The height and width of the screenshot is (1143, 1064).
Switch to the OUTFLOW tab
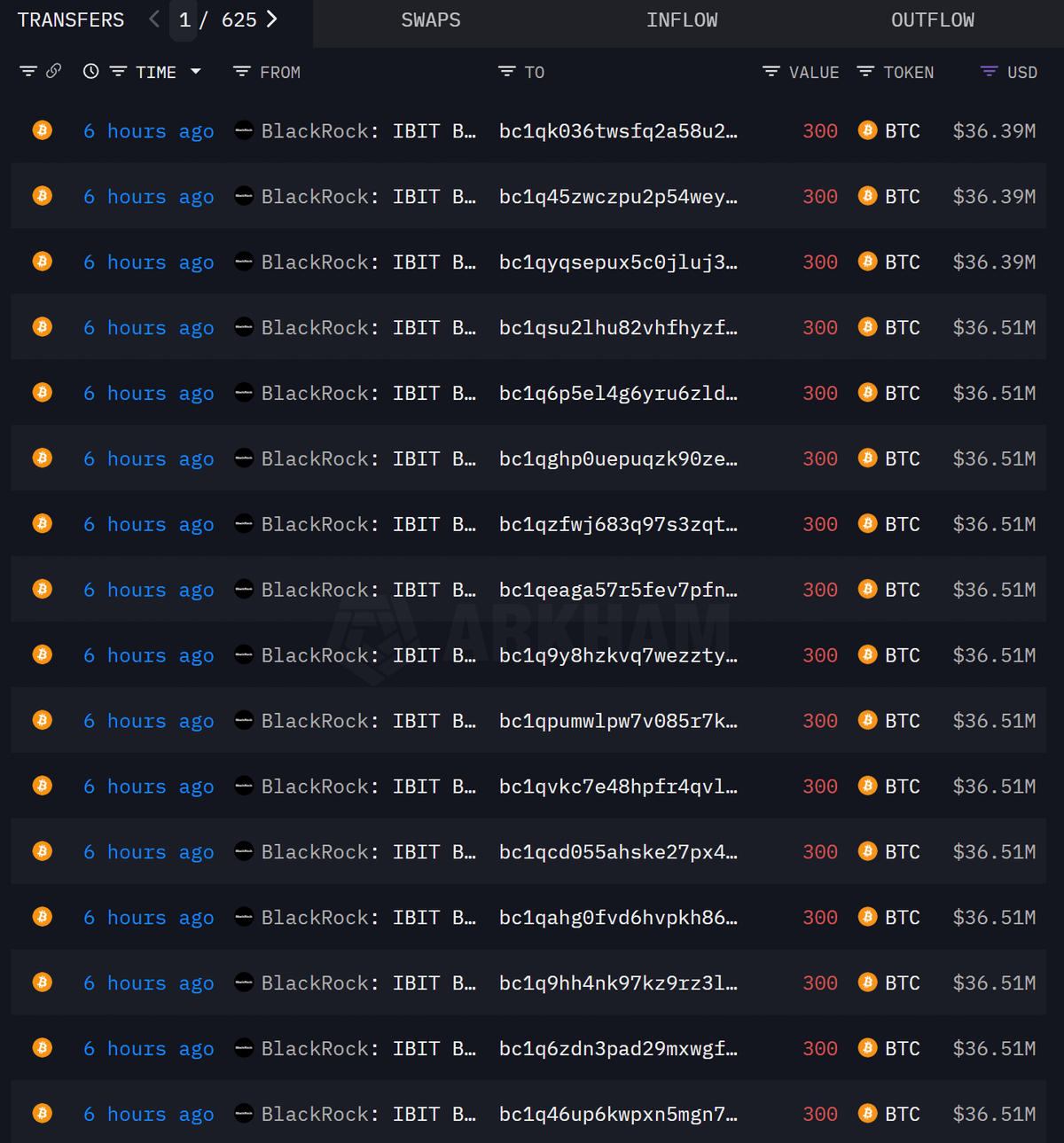tap(932, 20)
